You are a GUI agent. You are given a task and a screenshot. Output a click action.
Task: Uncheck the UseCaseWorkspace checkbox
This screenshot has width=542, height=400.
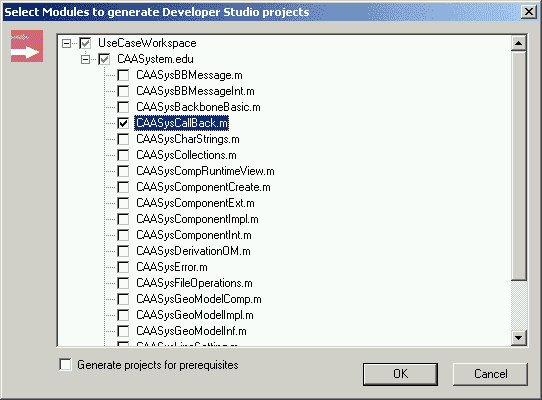[x=85, y=44]
